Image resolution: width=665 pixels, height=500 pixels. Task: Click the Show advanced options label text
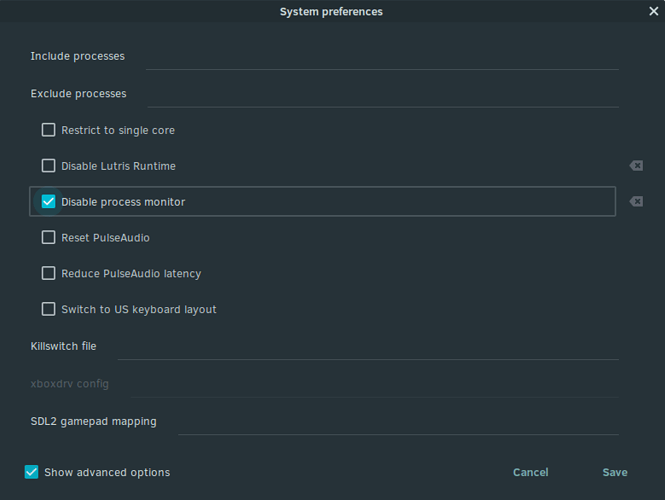point(107,472)
